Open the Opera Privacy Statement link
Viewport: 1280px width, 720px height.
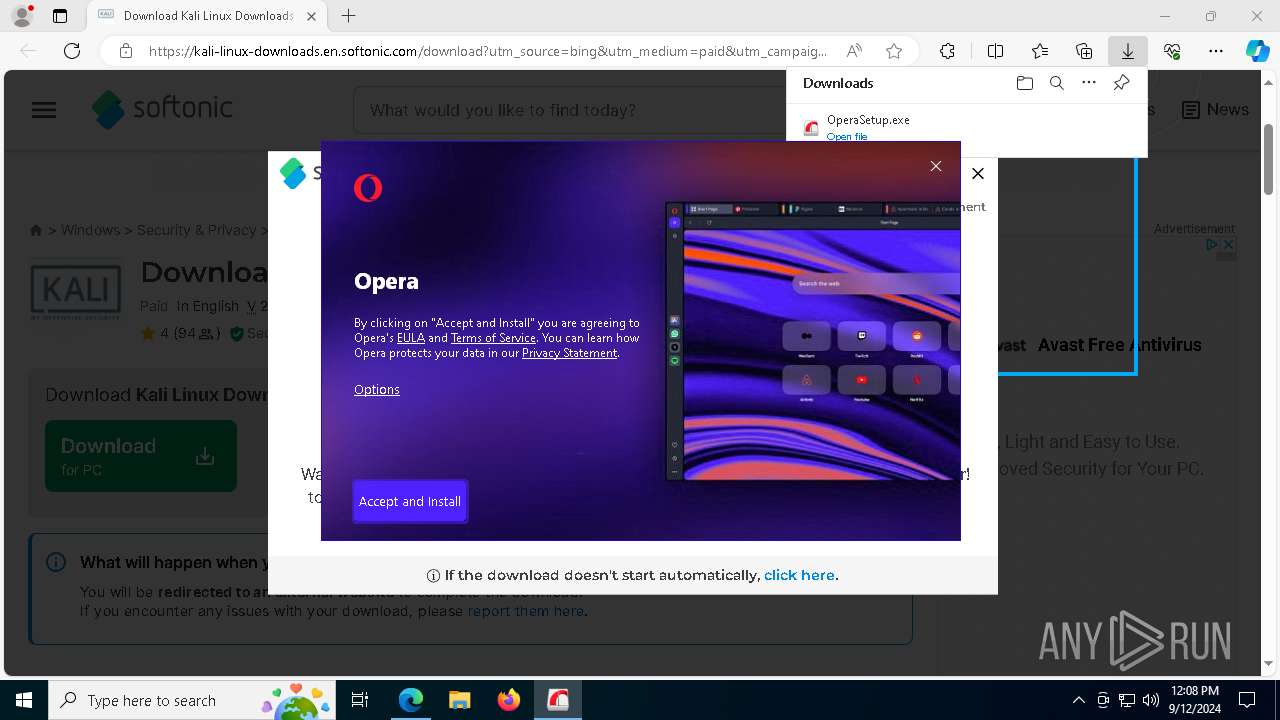click(x=569, y=353)
